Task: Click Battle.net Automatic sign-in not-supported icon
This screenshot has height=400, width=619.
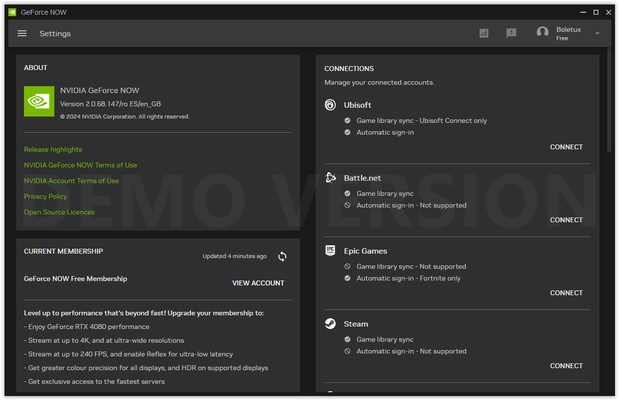Action: click(347, 205)
